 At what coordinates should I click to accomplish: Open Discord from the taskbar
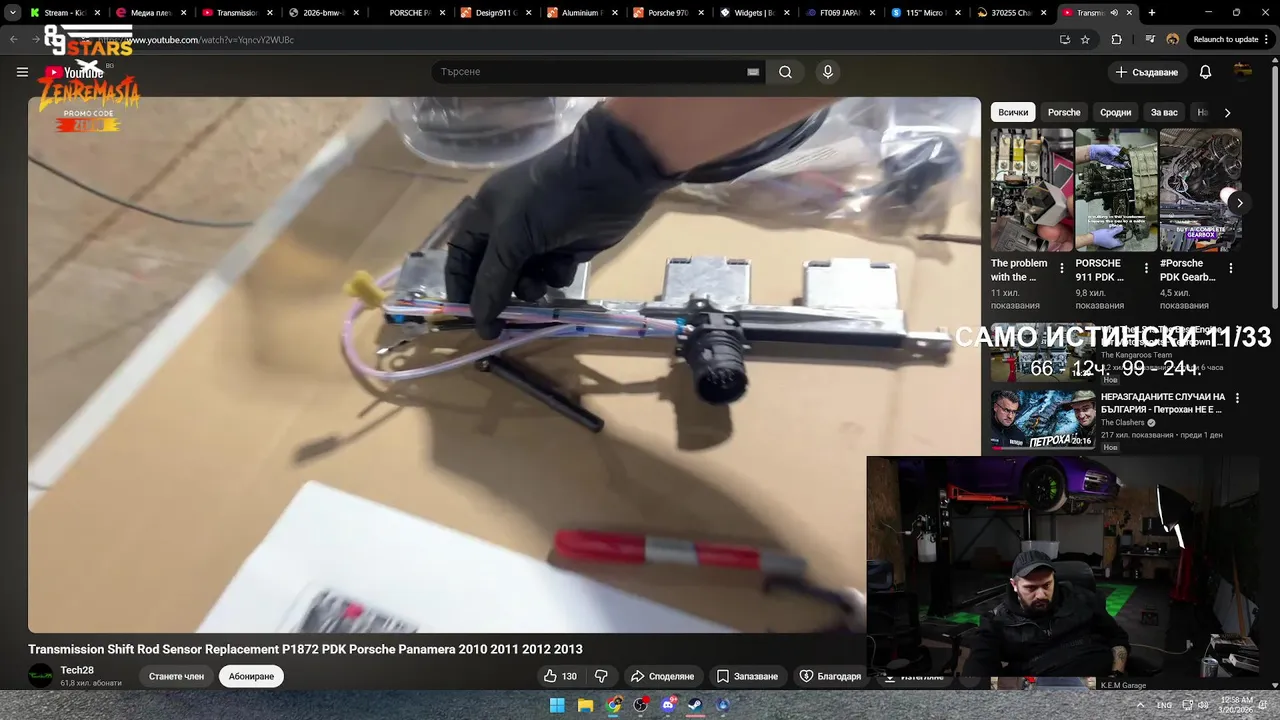[x=668, y=705]
